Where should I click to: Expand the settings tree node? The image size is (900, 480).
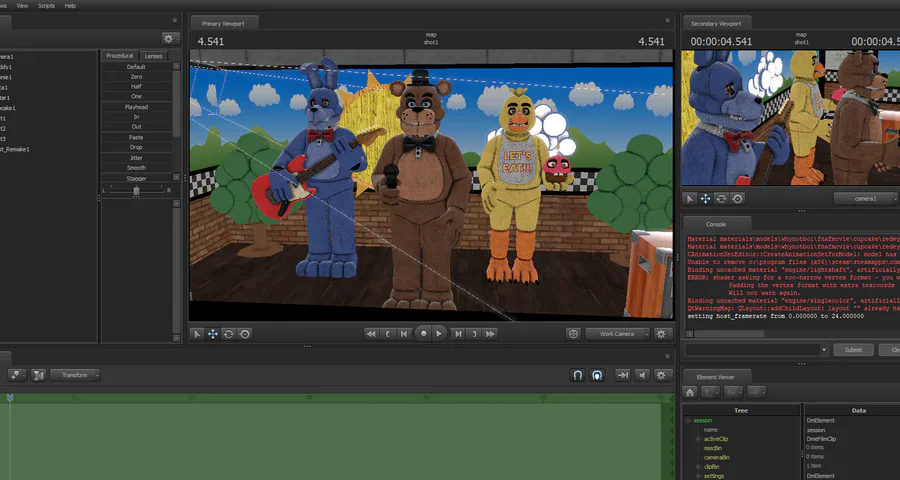(x=698, y=476)
